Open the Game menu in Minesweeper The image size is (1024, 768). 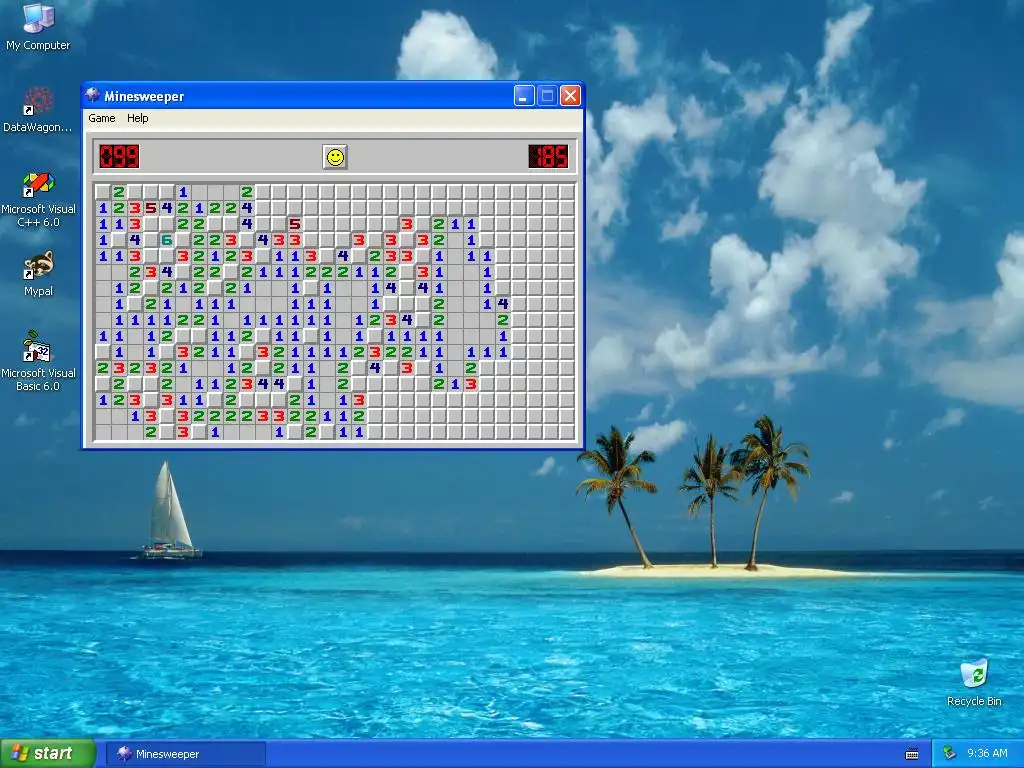click(x=102, y=118)
